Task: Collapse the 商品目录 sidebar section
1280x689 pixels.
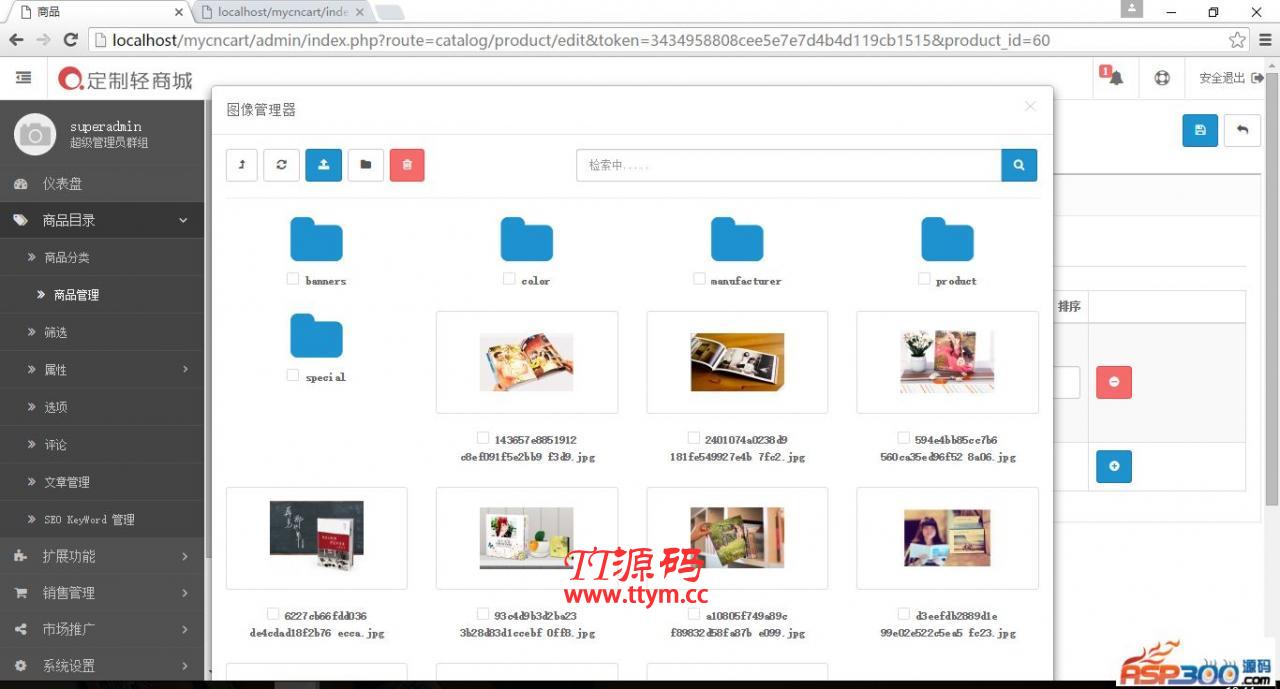Action: (102, 220)
